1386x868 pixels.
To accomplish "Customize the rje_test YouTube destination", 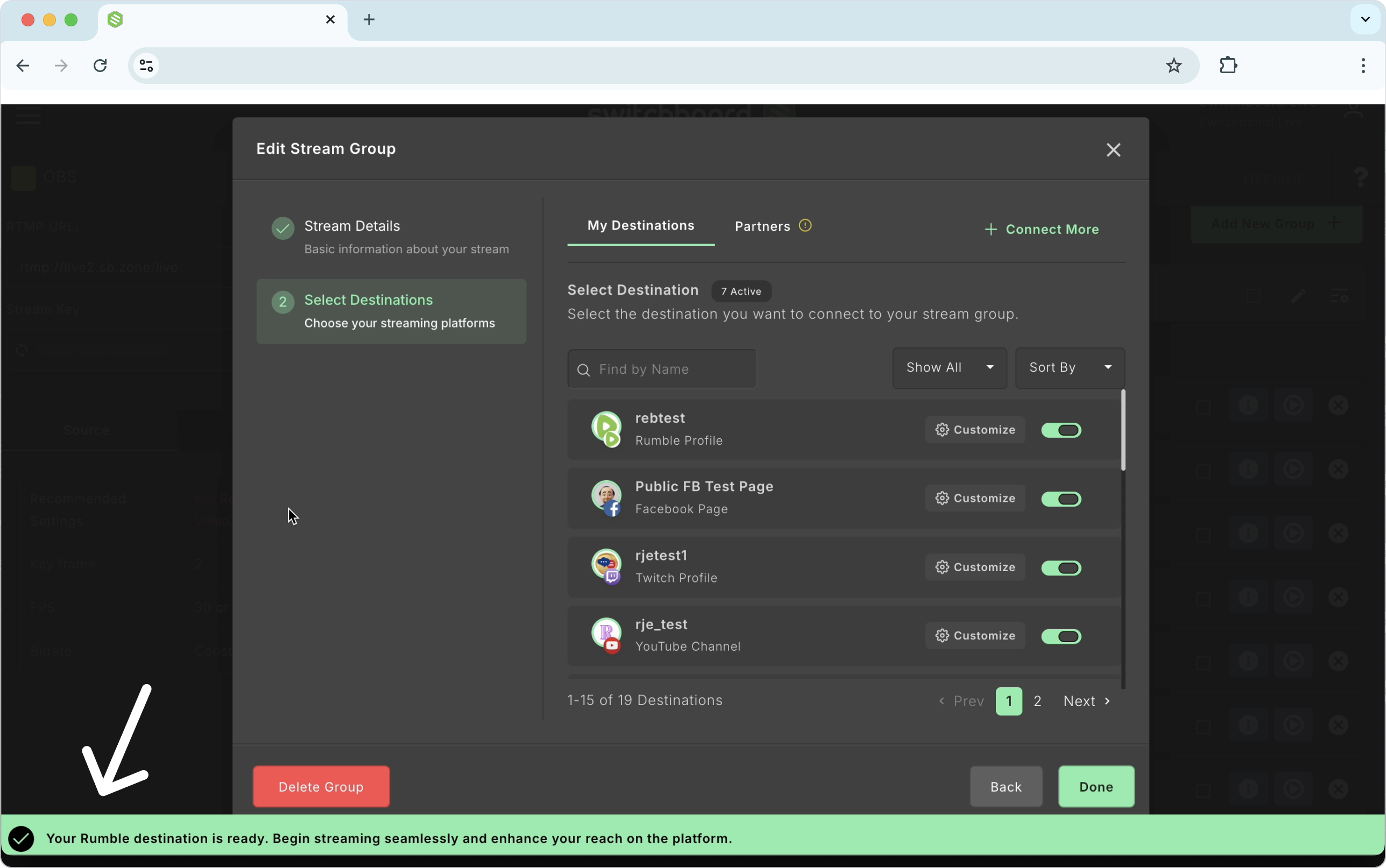I will [x=975, y=636].
